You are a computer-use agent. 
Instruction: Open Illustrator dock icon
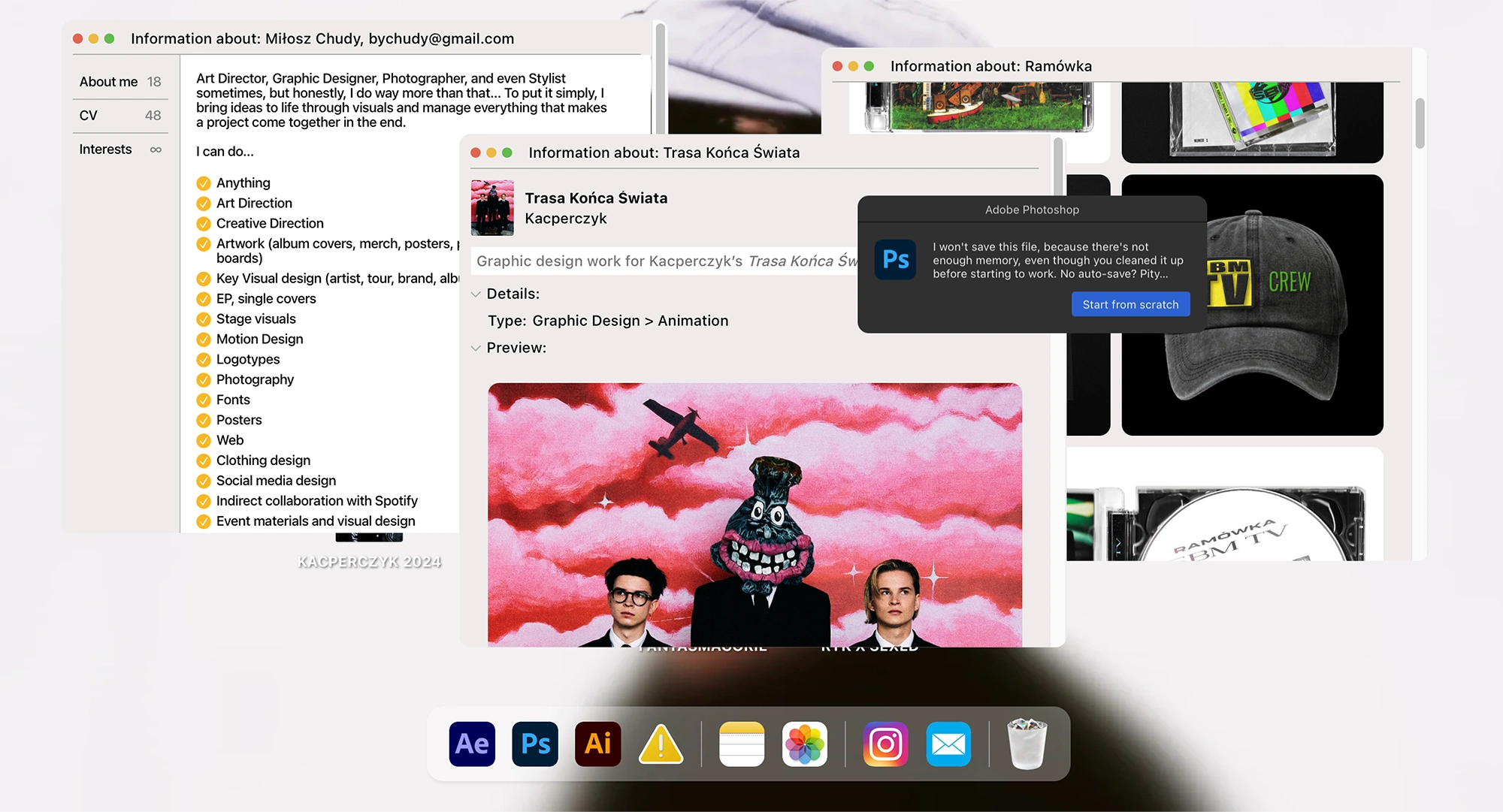coord(597,744)
